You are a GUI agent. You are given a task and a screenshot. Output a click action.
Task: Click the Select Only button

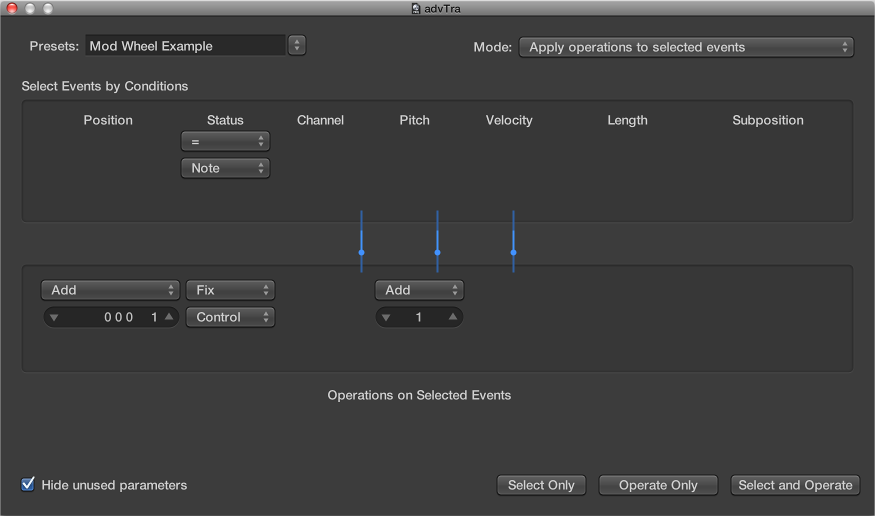click(x=541, y=485)
